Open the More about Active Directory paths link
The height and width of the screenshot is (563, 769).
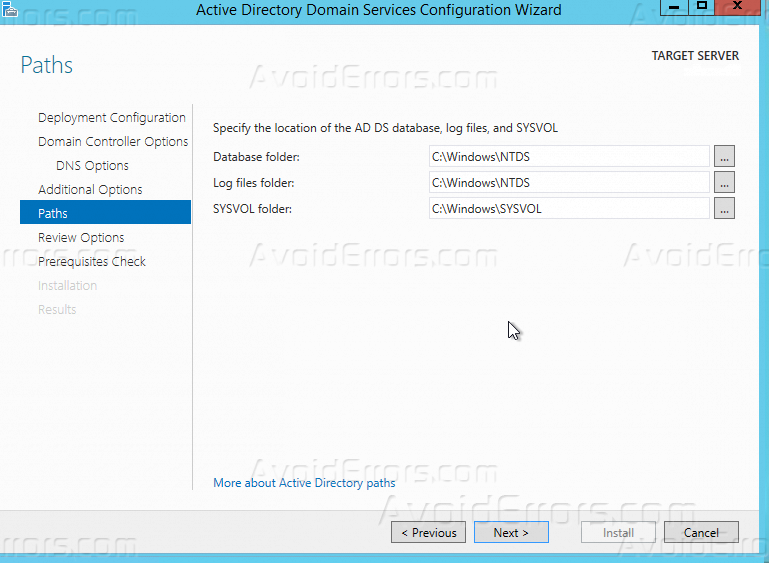(304, 483)
